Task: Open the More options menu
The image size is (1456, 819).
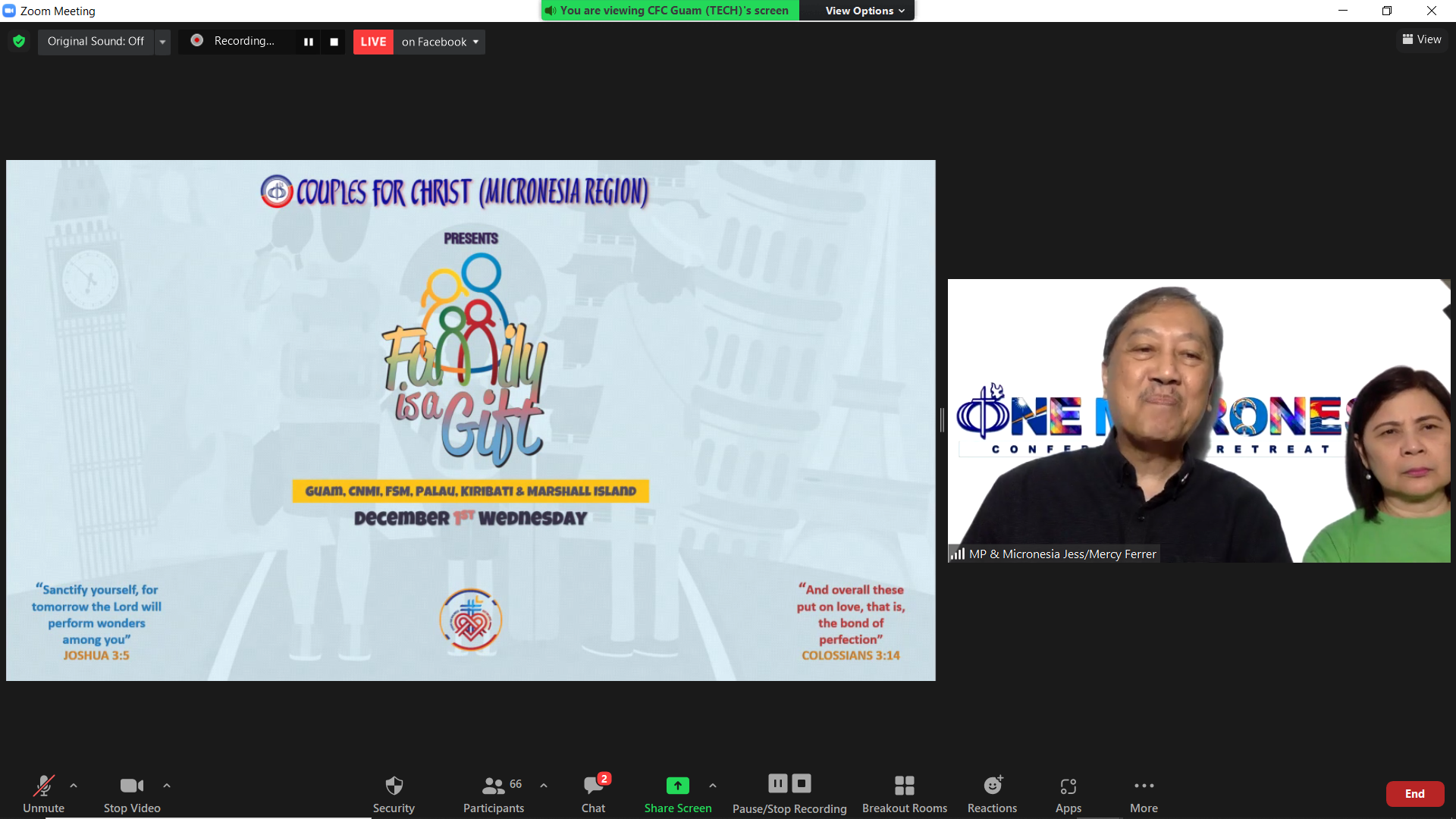Action: pos(1144,793)
